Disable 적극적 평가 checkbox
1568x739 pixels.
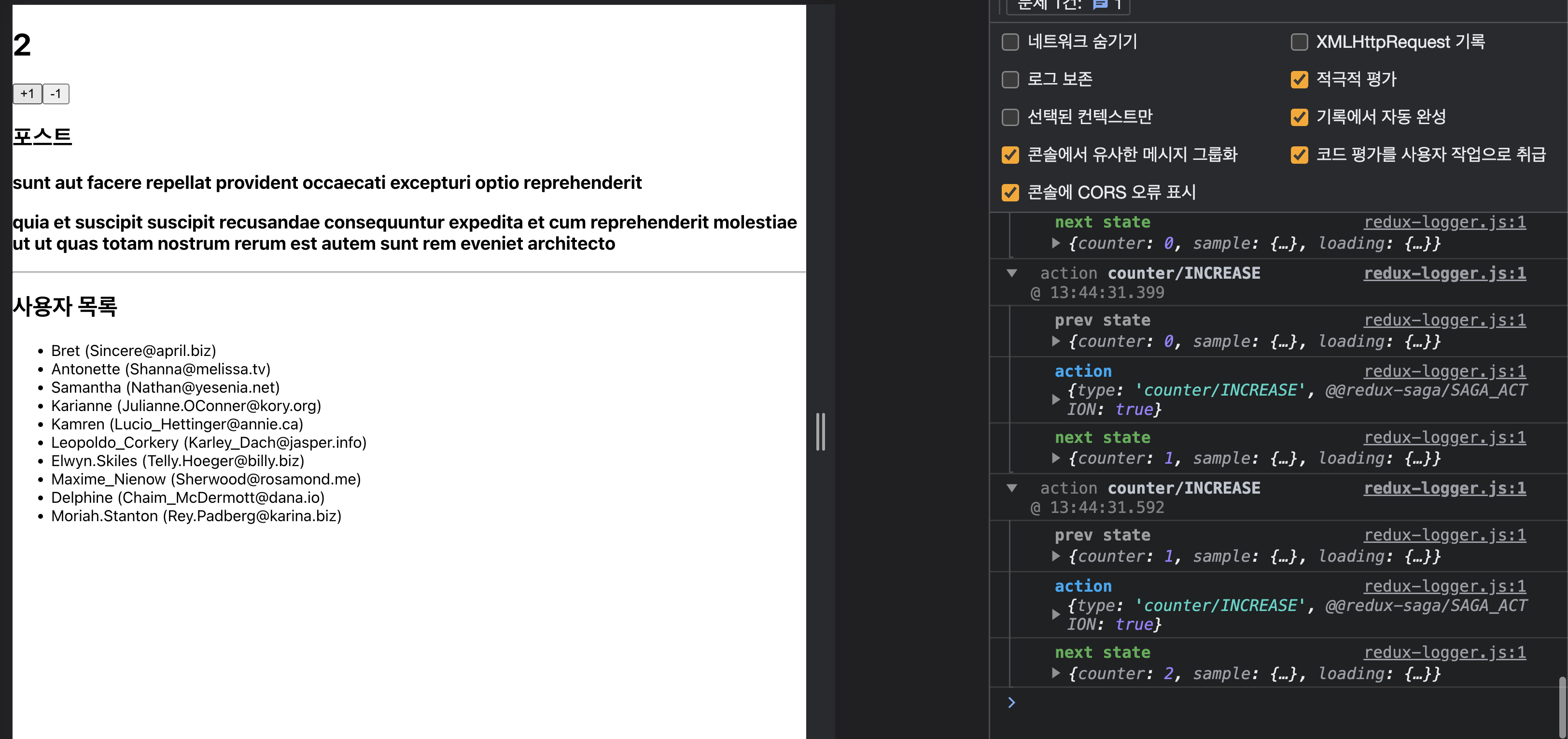[x=1299, y=80]
